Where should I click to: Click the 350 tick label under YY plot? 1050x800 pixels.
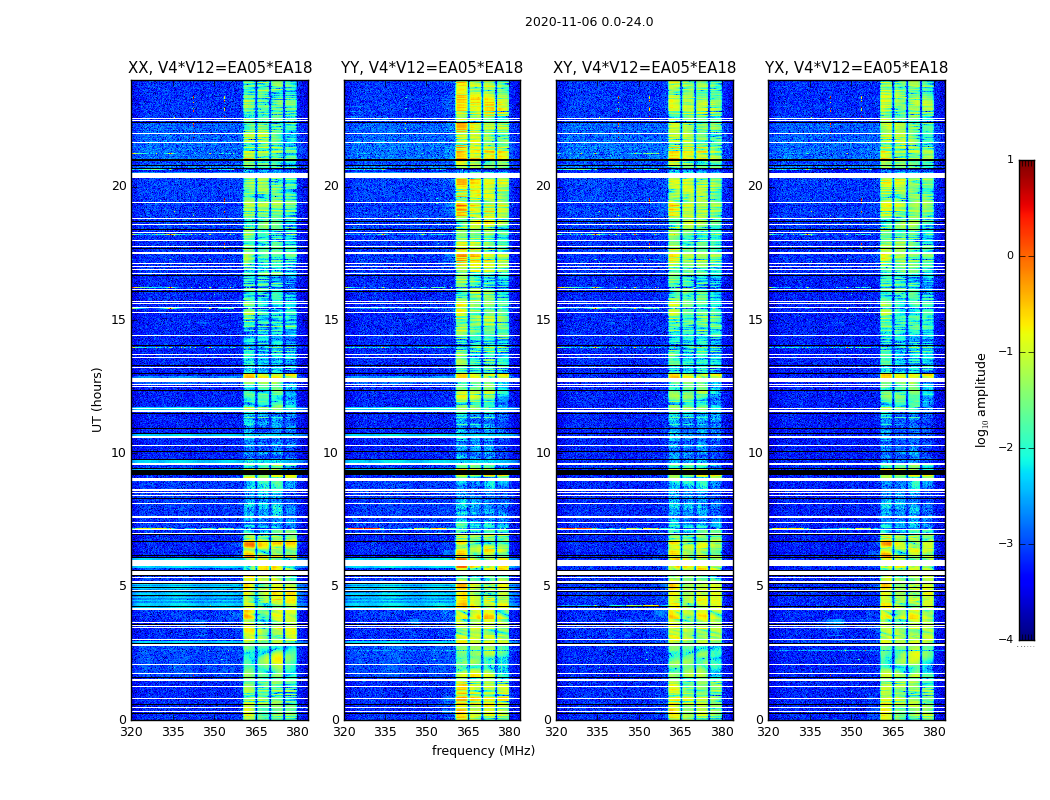click(427, 732)
